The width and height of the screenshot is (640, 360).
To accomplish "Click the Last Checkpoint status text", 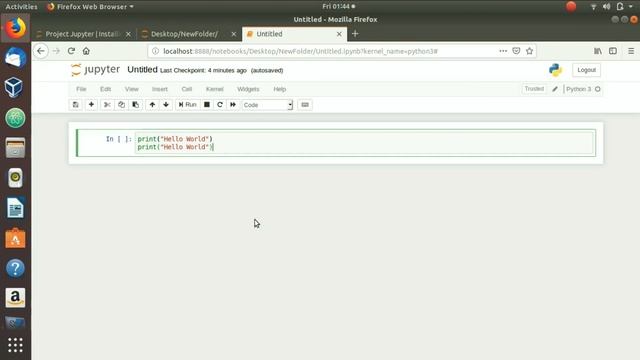I will coord(203,71).
